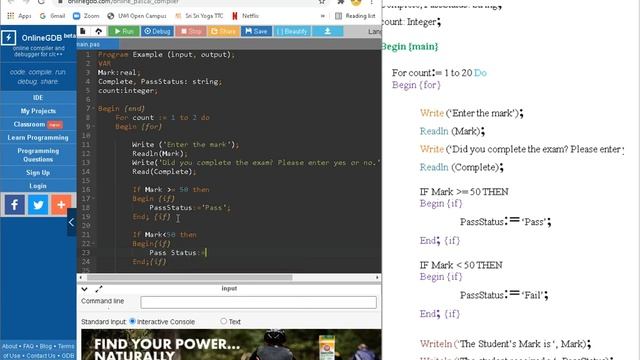The height and width of the screenshot is (360, 640).
Task: Bookmark this page star icon
Action: coord(322,2)
